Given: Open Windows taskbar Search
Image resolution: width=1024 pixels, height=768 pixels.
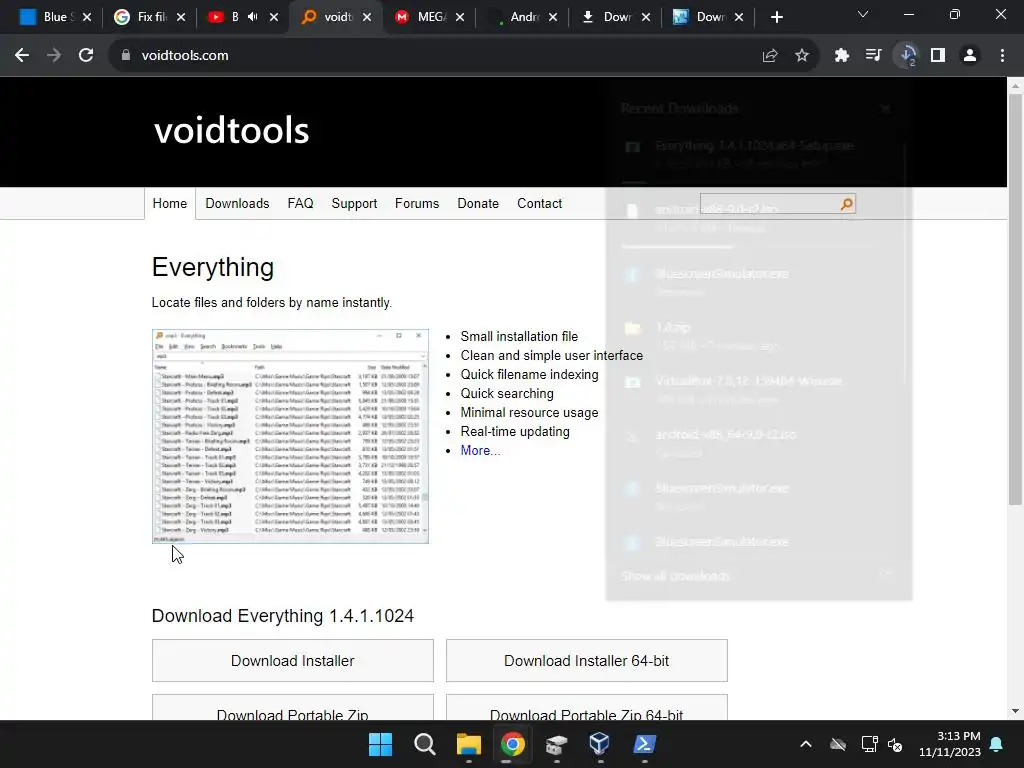Looking at the screenshot, I should point(424,744).
